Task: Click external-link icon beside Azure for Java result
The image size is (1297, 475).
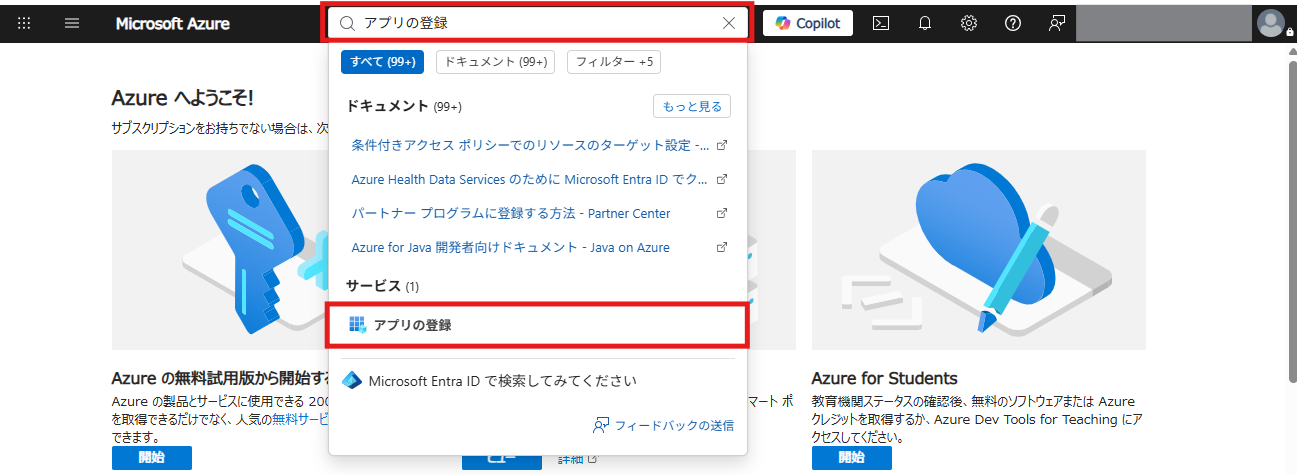Action: (722, 247)
